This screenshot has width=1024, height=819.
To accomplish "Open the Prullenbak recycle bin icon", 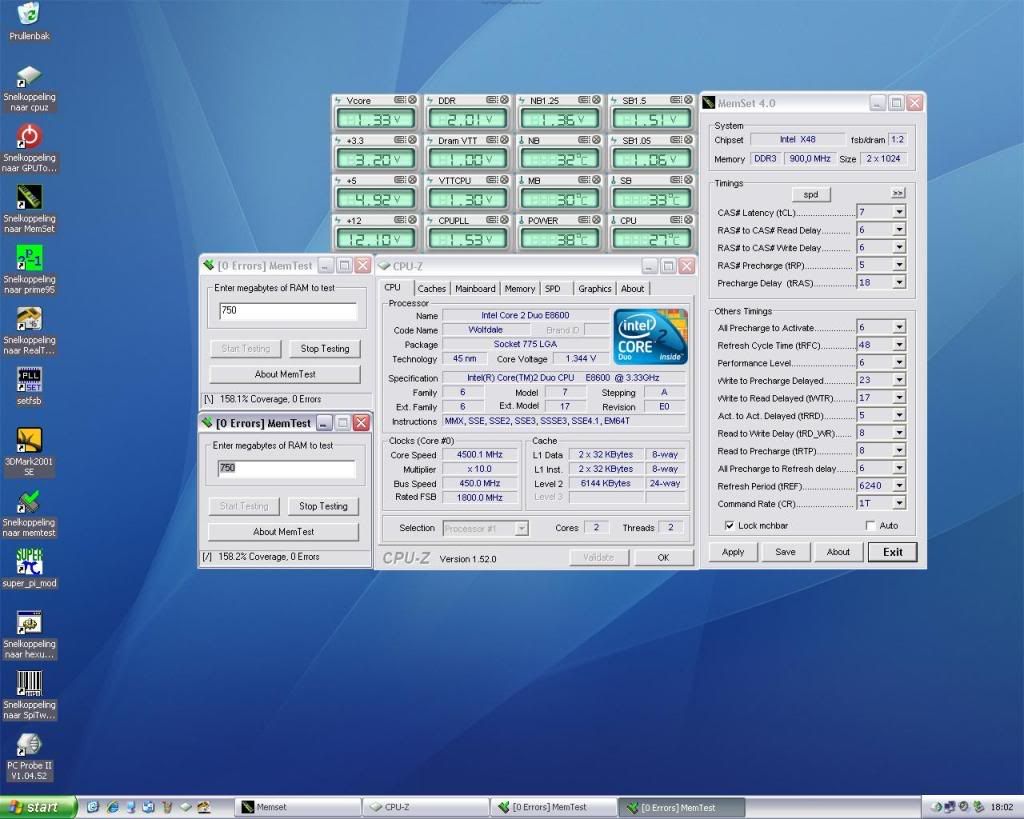I will (x=29, y=15).
